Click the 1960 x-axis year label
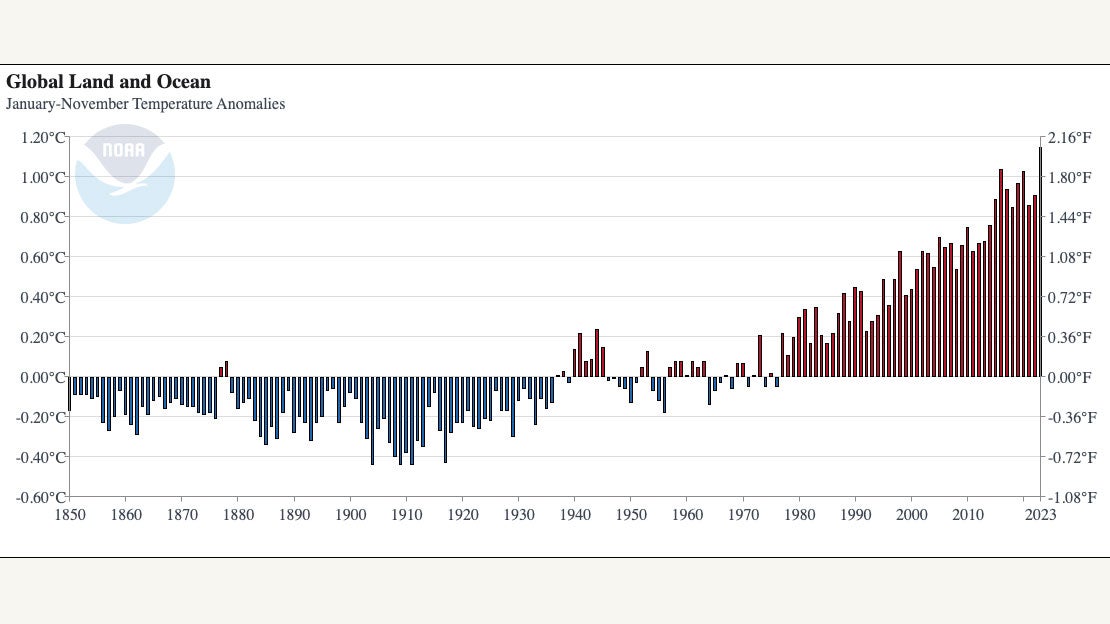 point(687,515)
